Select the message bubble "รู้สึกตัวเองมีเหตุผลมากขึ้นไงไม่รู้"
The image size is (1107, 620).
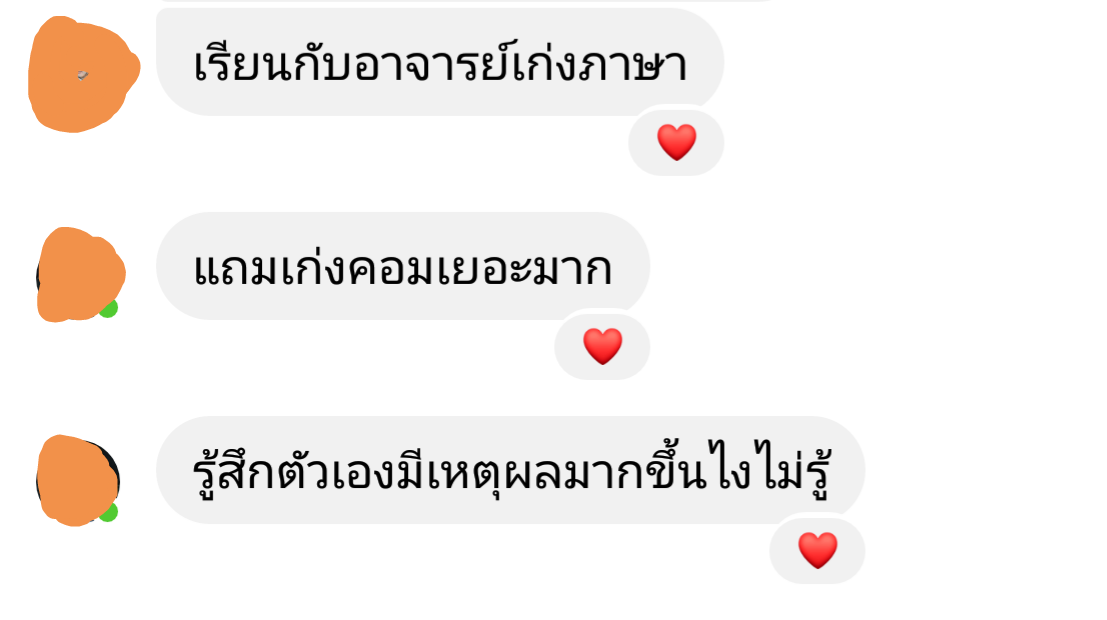click(x=510, y=470)
